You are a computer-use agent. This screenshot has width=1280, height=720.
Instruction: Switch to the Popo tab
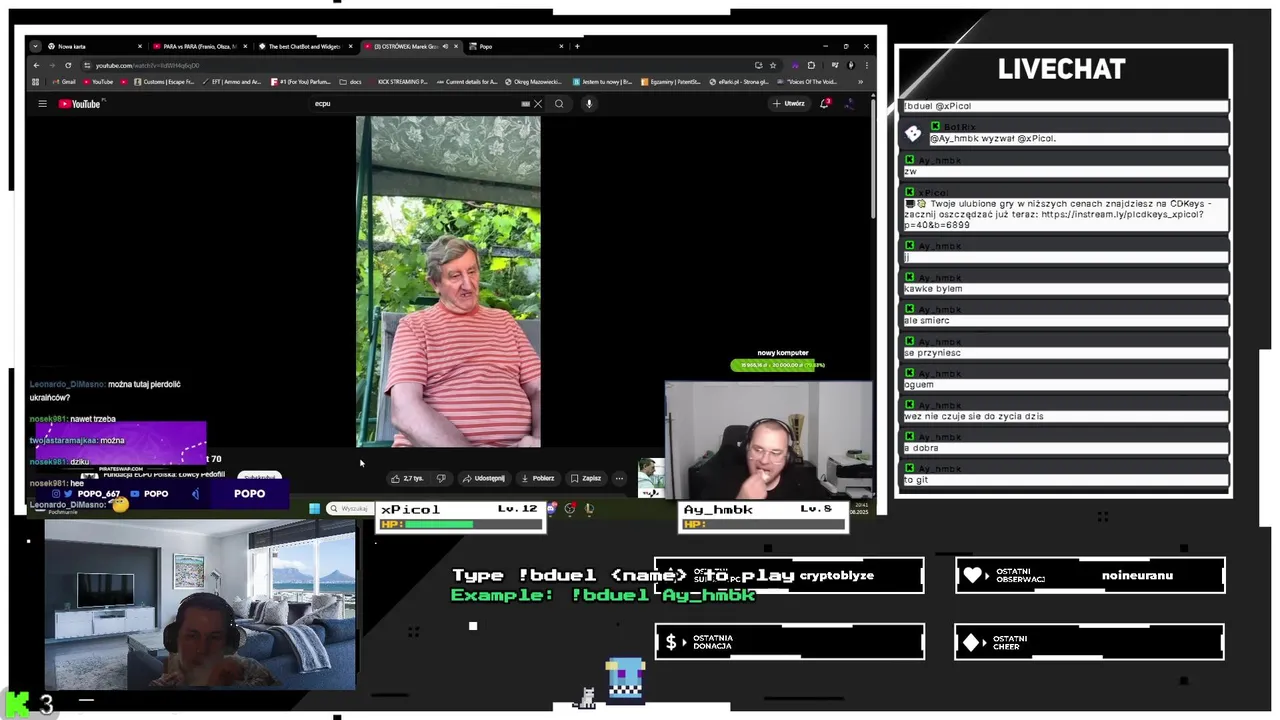click(x=515, y=46)
